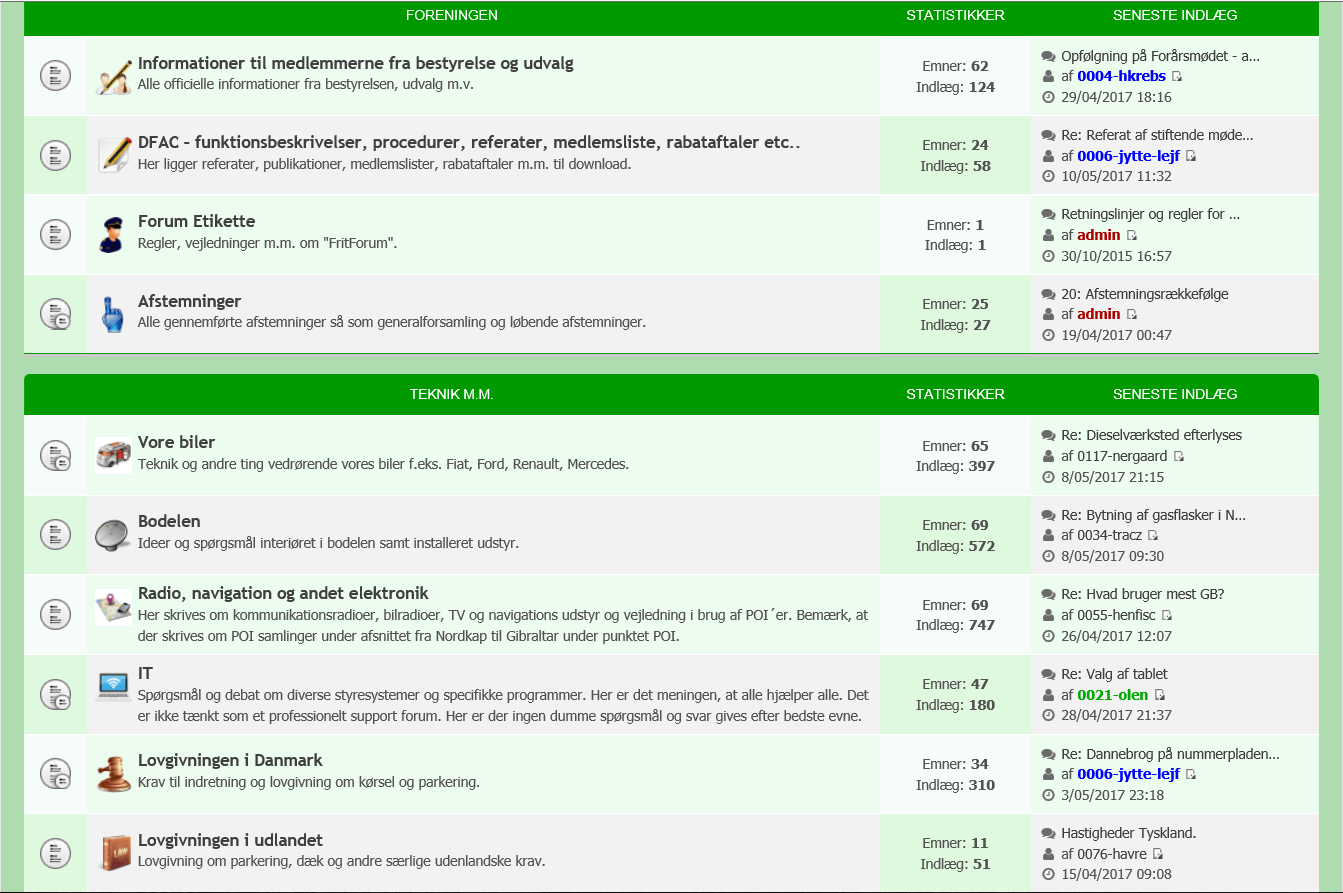The image size is (1343, 893).
Task: Open latest post 'Opfølgning på Forårsmødet'
Action: point(1160,56)
